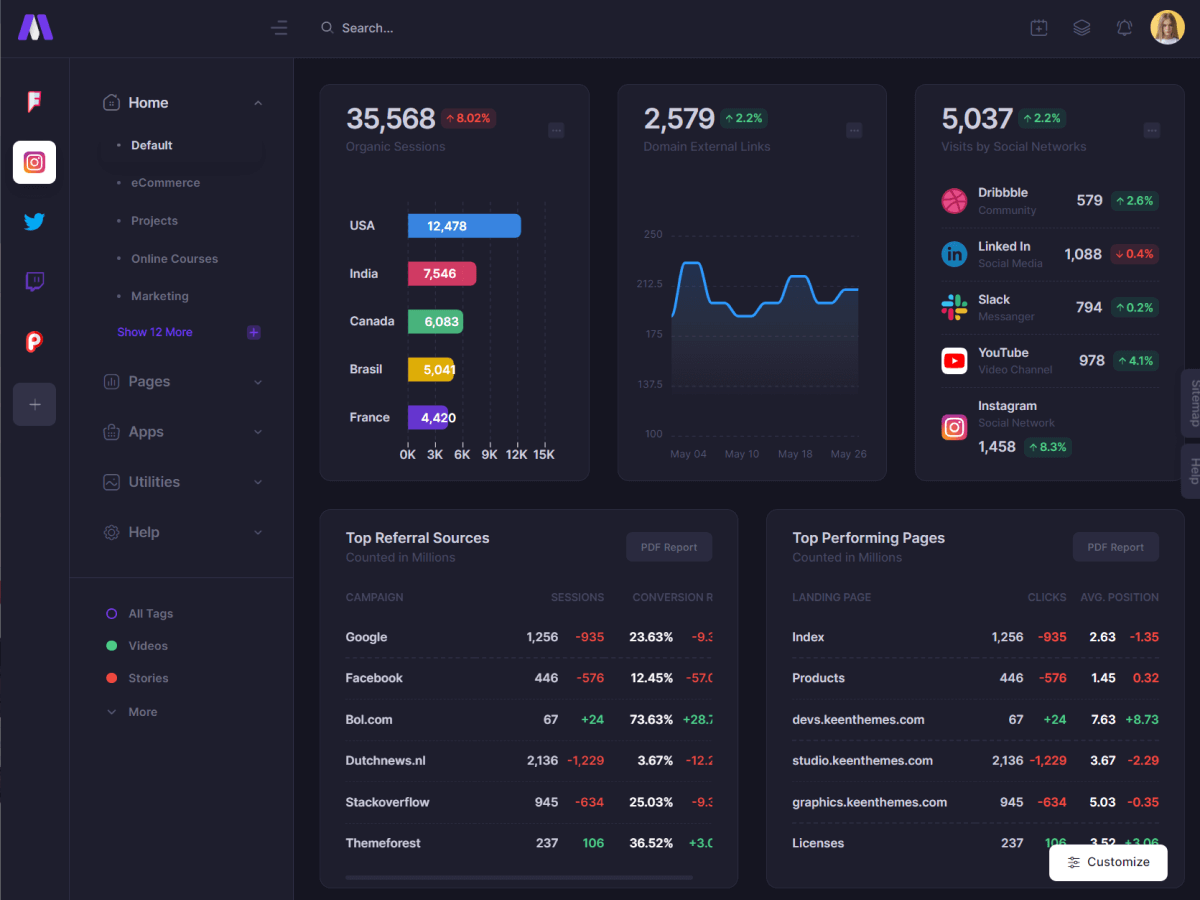Add new workspace with plus icon

tap(34, 405)
